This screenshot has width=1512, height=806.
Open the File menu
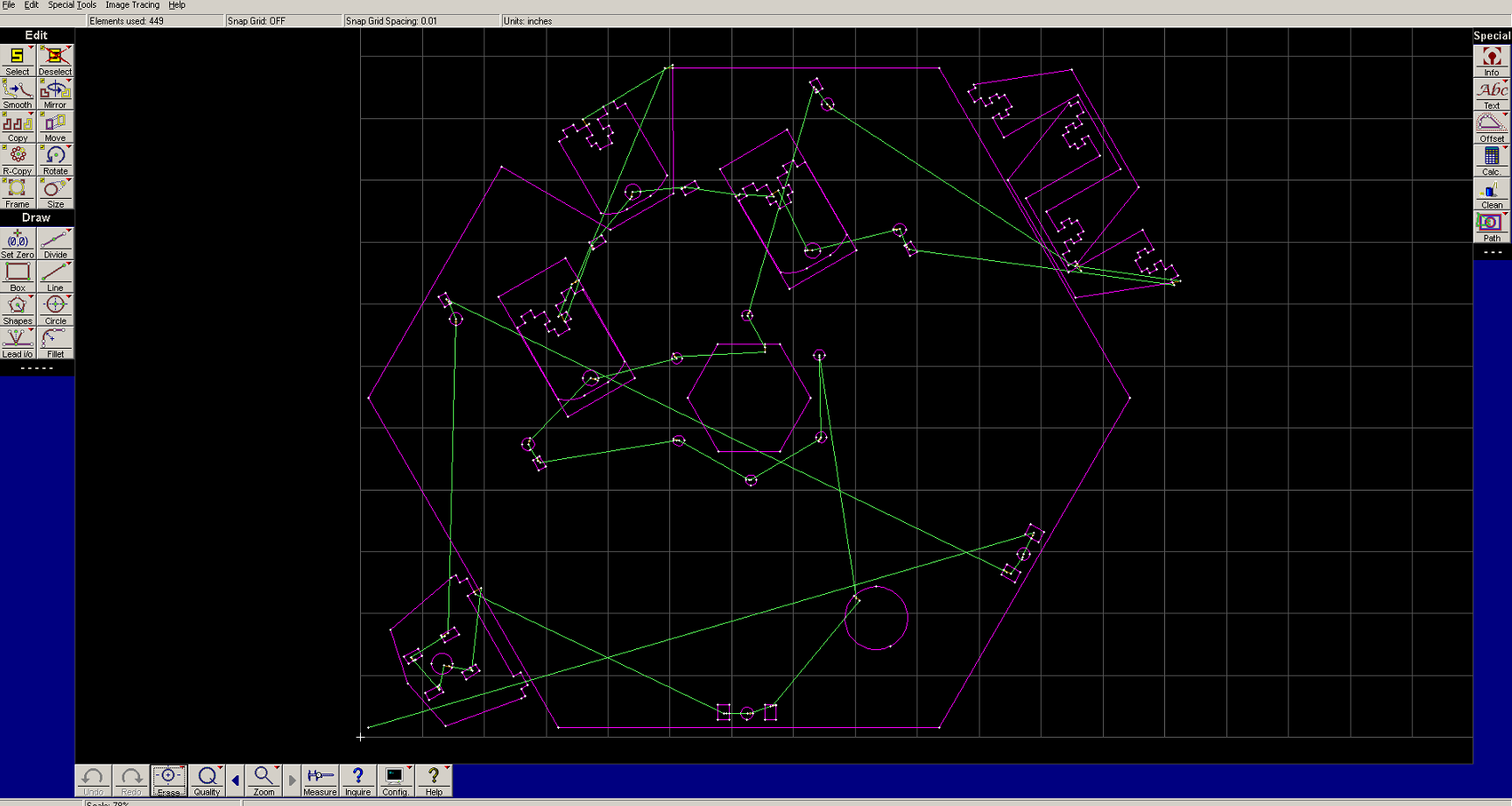coord(9,5)
